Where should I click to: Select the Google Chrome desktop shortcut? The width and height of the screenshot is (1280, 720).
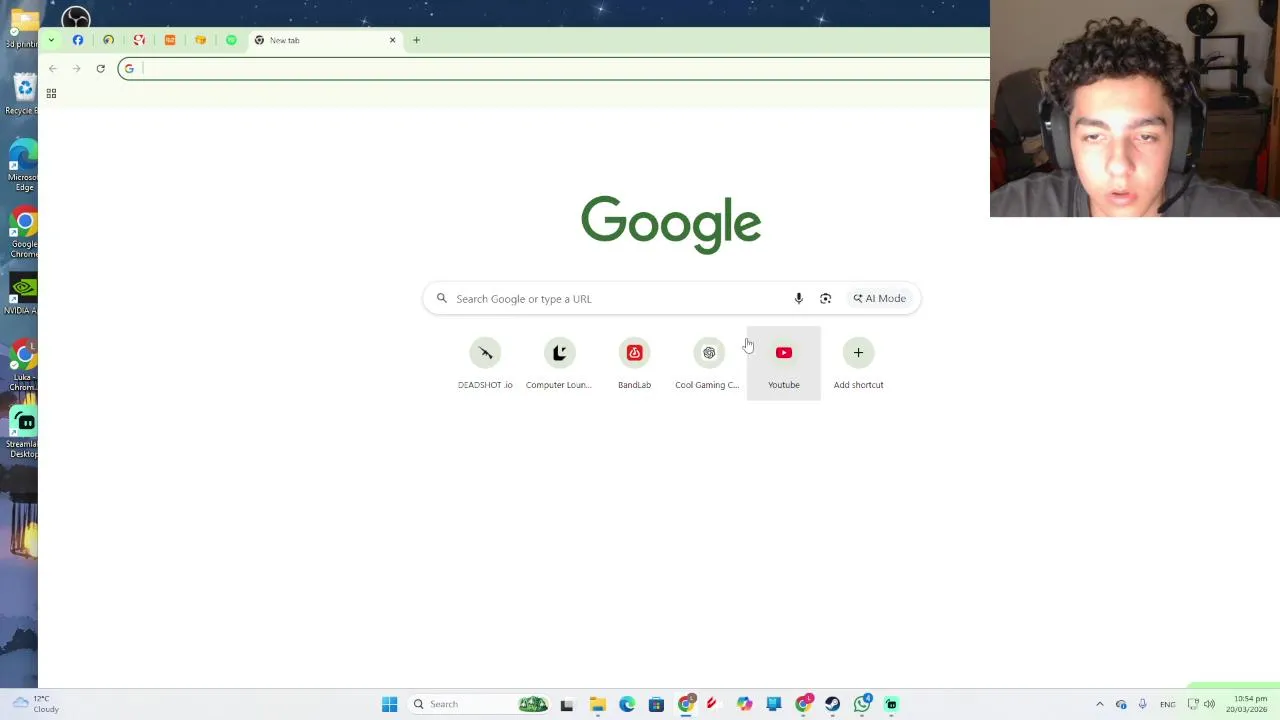23,234
